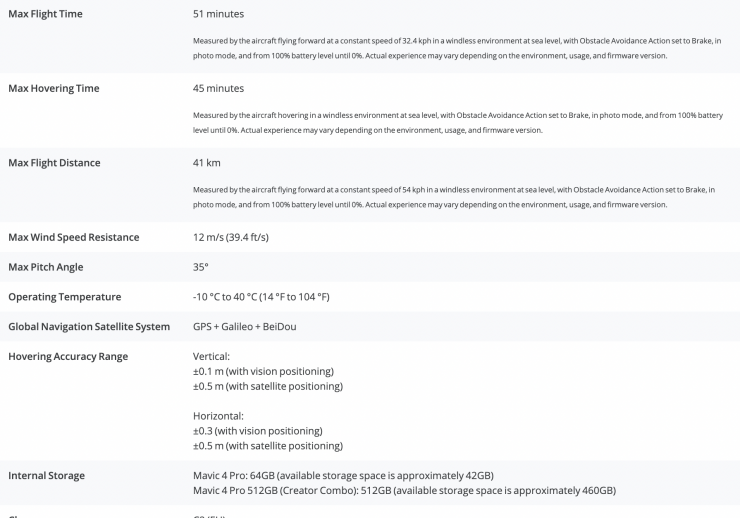
Task: Select the 12 m/s (39.4 ft/s) value
Action: [230, 237]
